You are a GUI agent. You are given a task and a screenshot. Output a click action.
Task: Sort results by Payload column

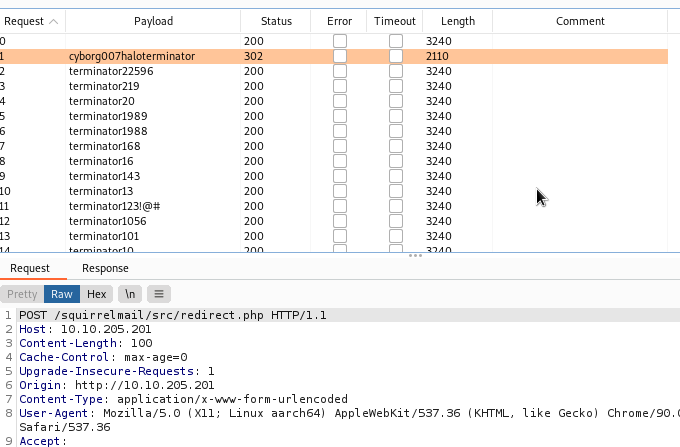click(153, 21)
